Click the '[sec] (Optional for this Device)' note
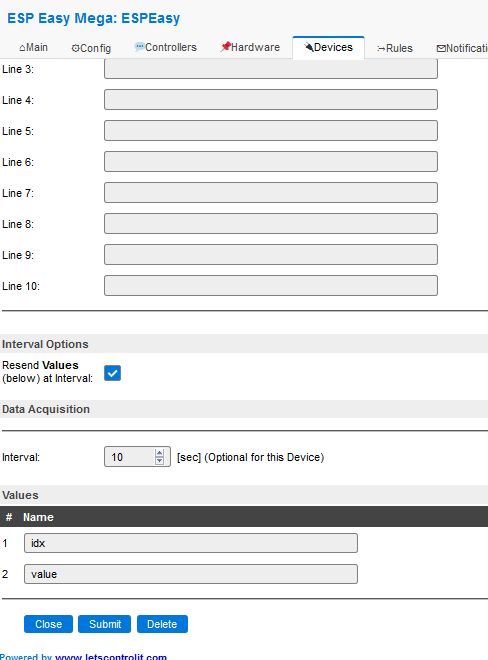This screenshot has width=488, height=660. click(x=251, y=457)
